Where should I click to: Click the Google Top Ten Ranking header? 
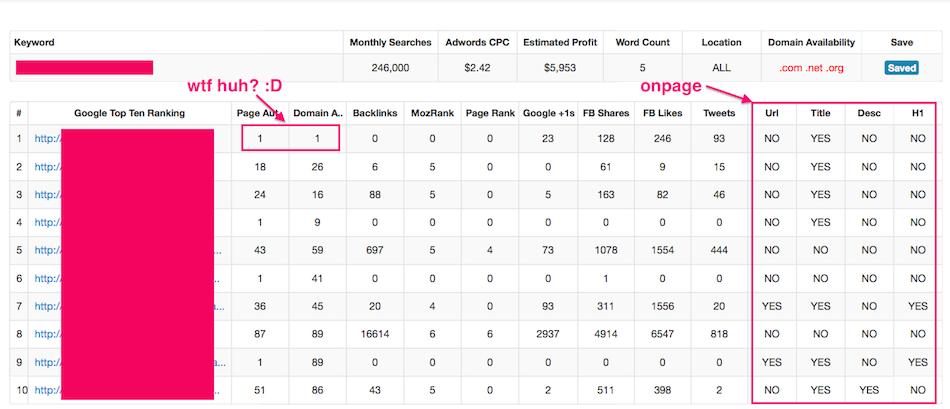[x=129, y=113]
